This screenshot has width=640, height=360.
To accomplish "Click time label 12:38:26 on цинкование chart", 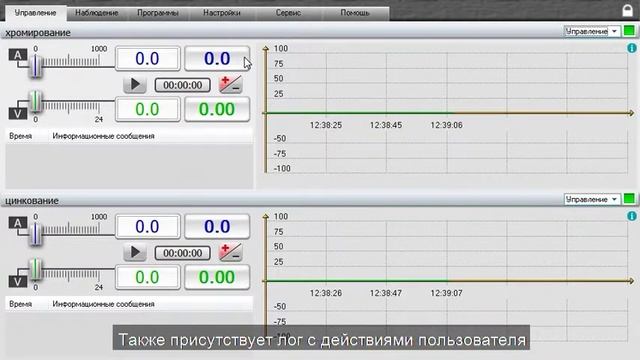I will (x=326, y=293).
